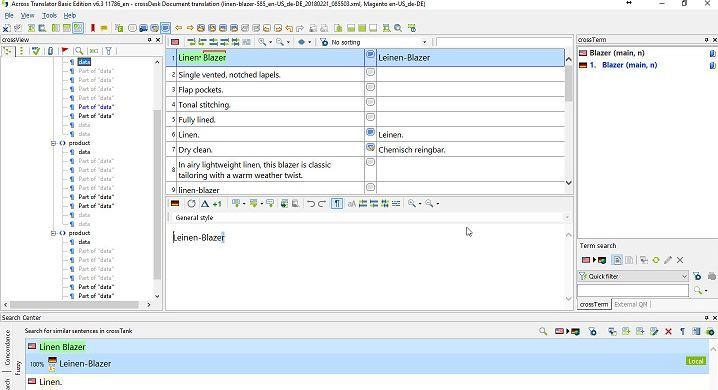Screen dimensions: 718x390
Task: Click the redo arrow in target editor toolbar
Action: tap(321, 203)
